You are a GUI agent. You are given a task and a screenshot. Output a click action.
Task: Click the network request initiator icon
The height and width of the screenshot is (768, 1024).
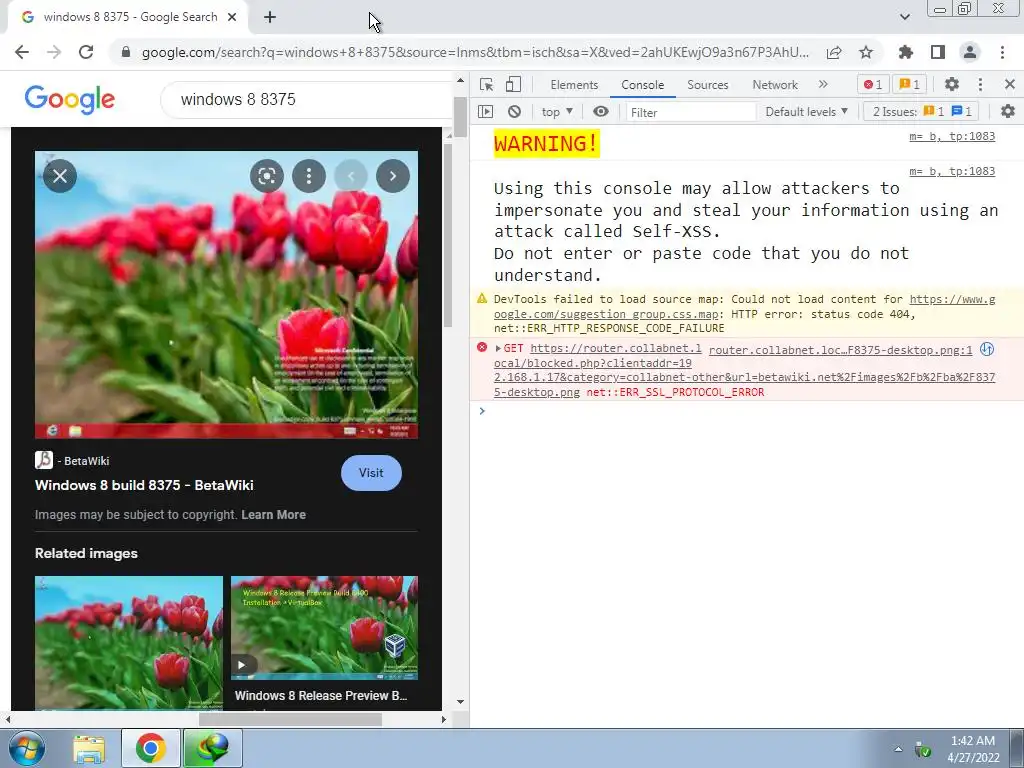coord(987,349)
